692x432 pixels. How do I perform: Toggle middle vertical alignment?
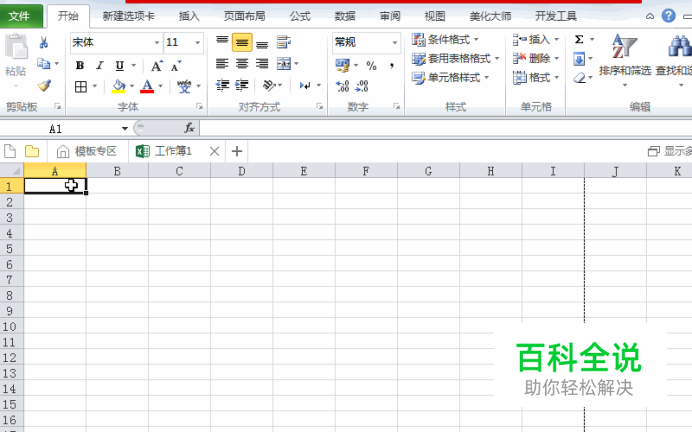pos(242,42)
